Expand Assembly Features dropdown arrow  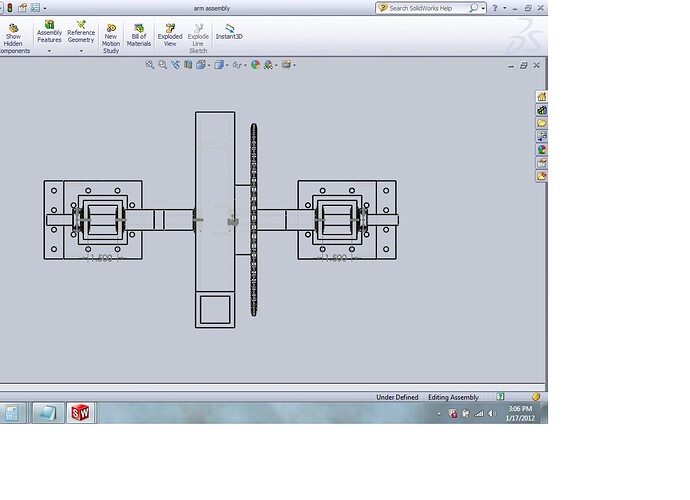pyautogui.click(x=49, y=51)
